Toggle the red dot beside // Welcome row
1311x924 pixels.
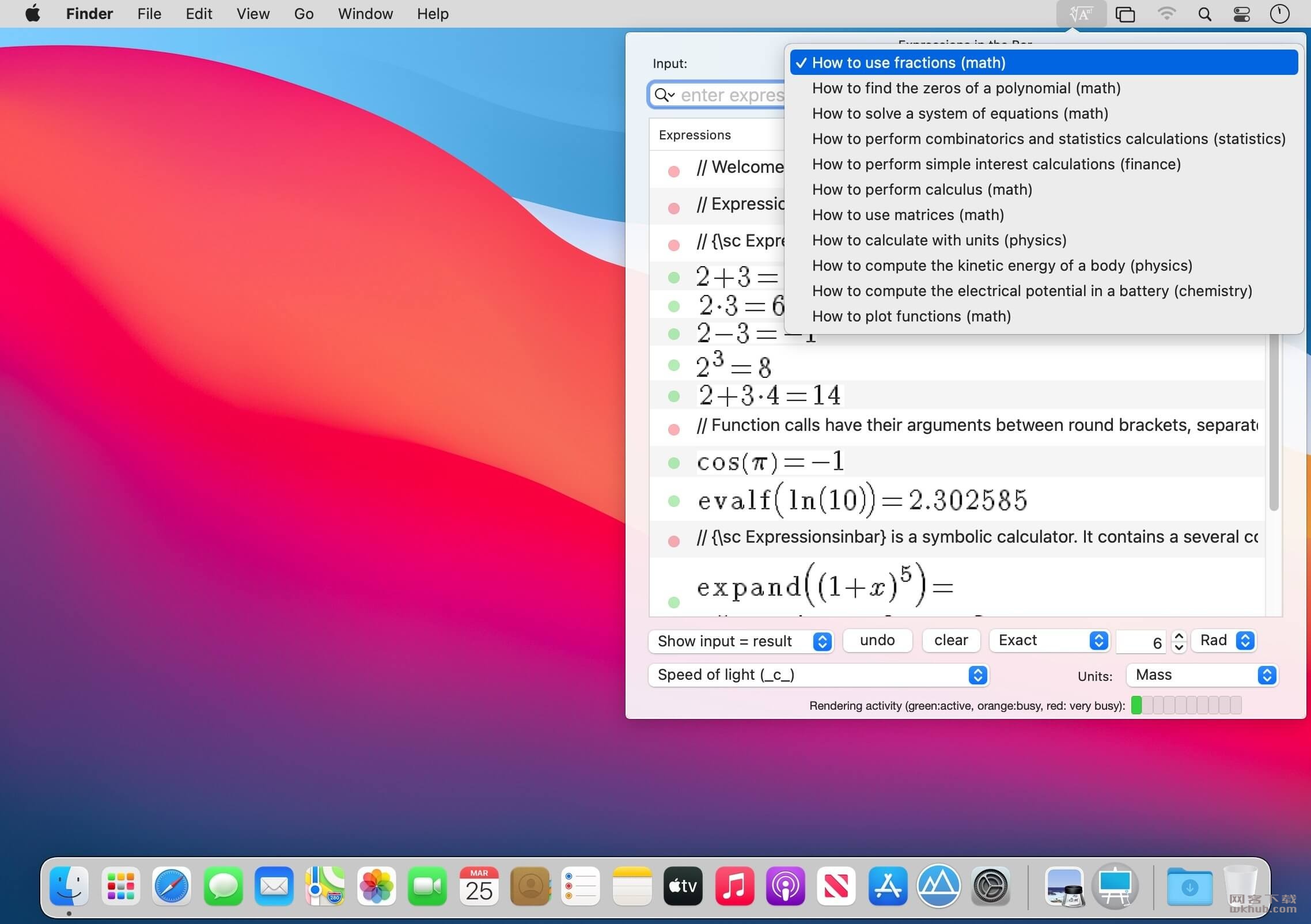[673, 171]
